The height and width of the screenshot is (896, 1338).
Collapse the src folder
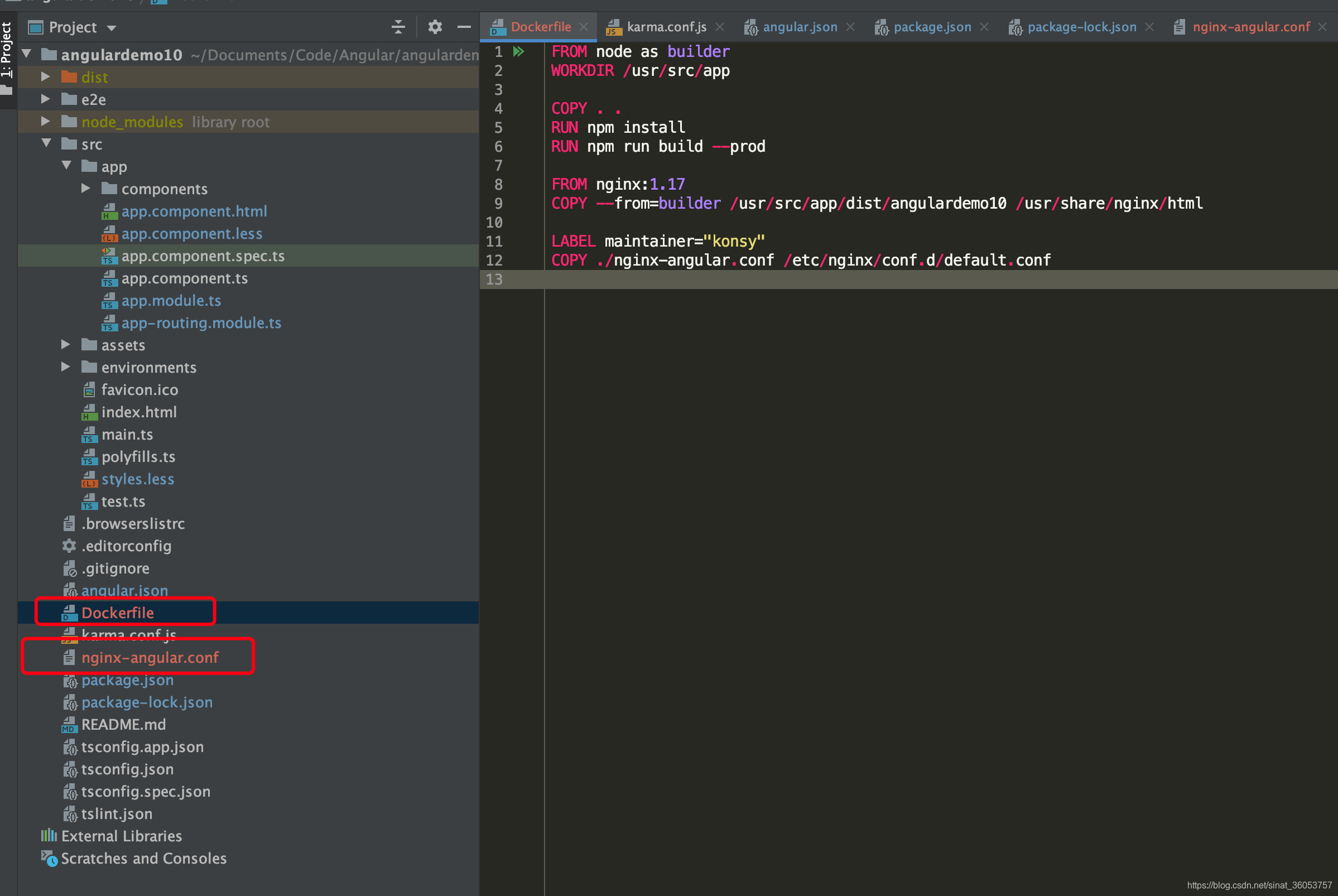click(47, 143)
